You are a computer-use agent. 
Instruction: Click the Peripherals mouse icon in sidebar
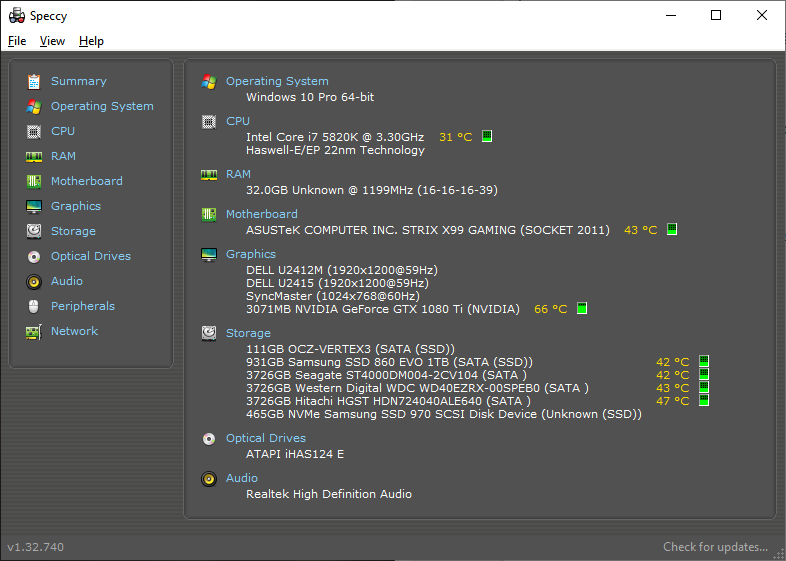(34, 306)
